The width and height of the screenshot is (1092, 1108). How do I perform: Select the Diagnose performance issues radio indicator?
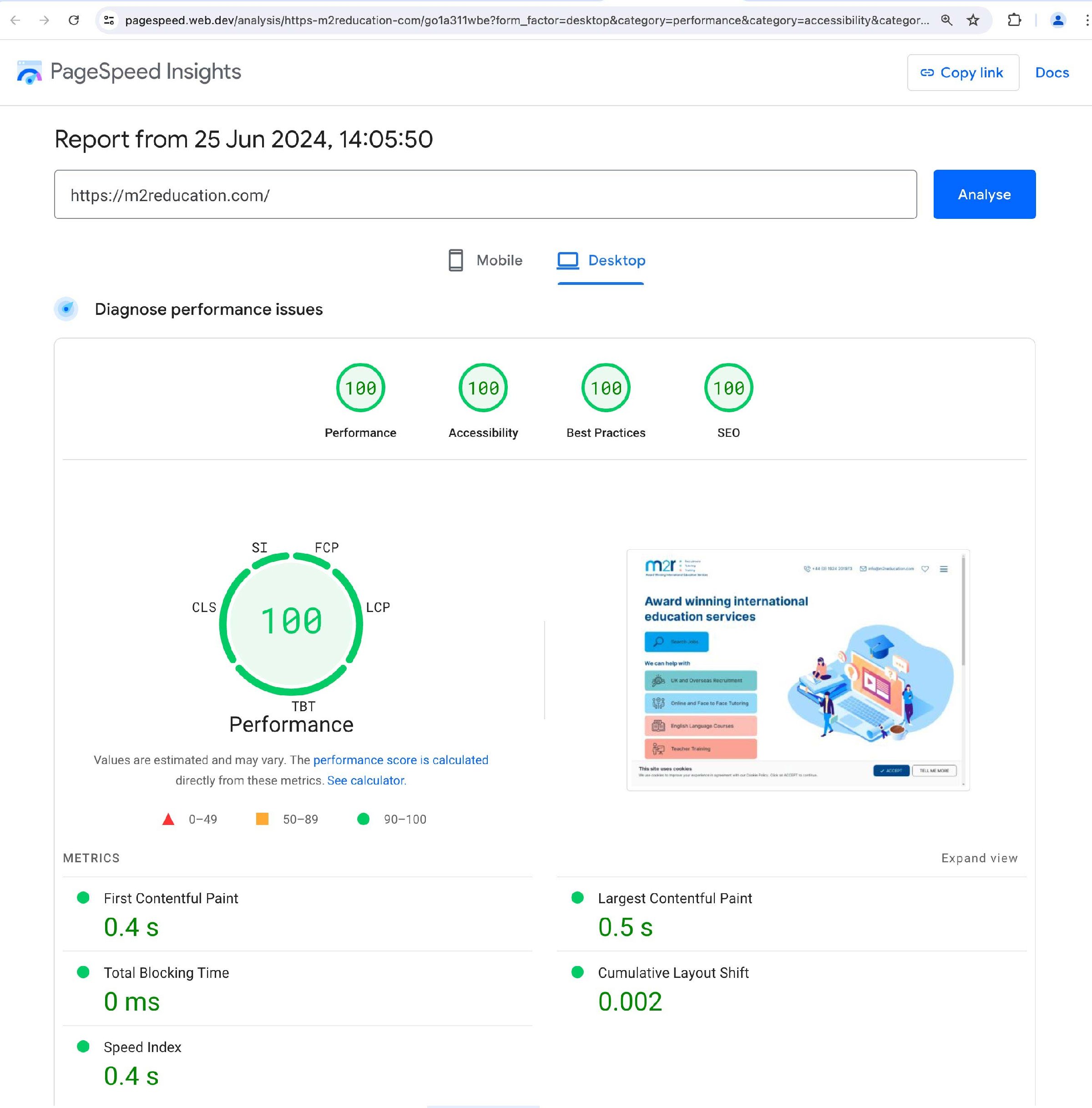pyautogui.click(x=66, y=309)
